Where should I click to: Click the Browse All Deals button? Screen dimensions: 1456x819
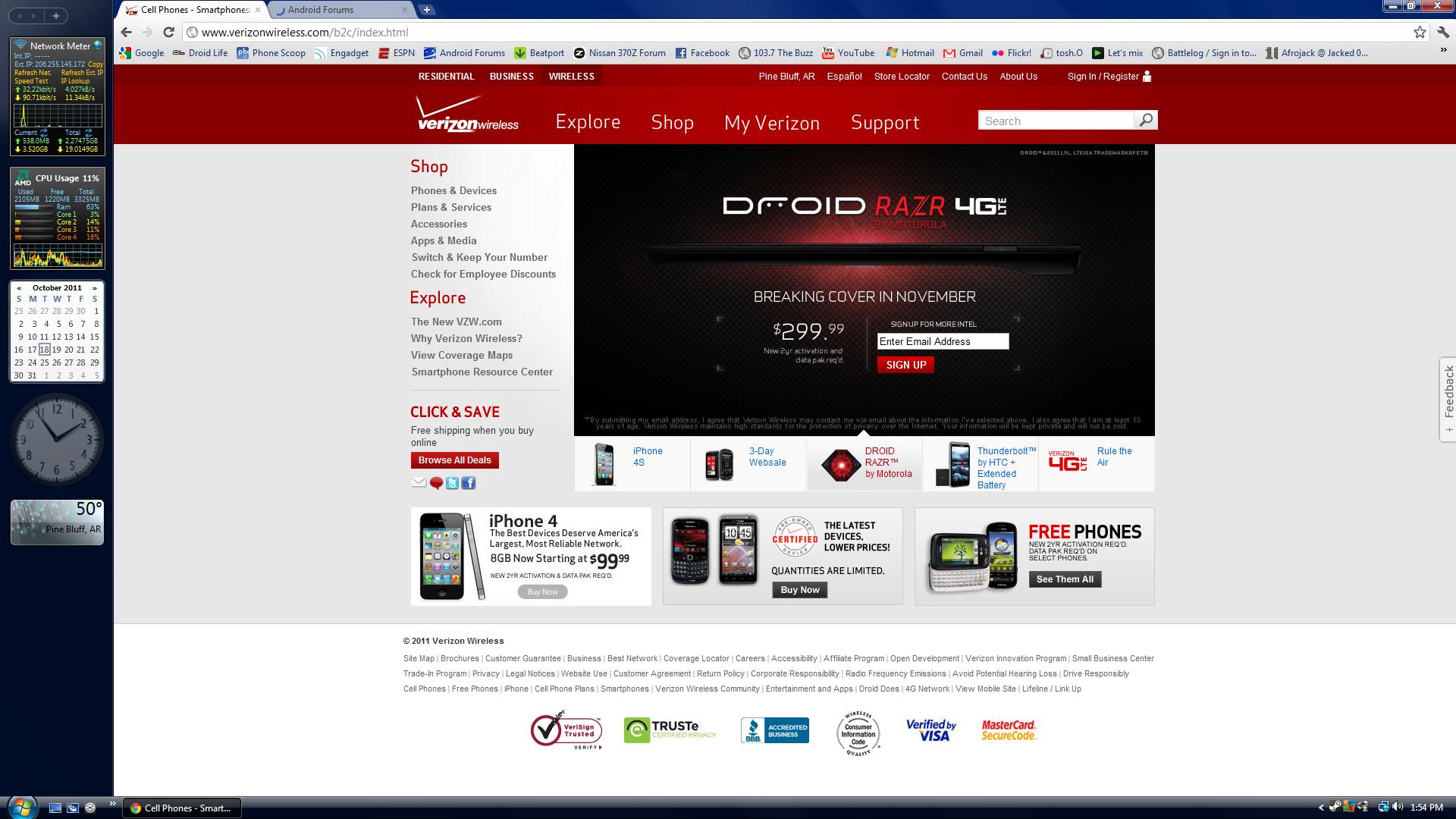tap(454, 460)
